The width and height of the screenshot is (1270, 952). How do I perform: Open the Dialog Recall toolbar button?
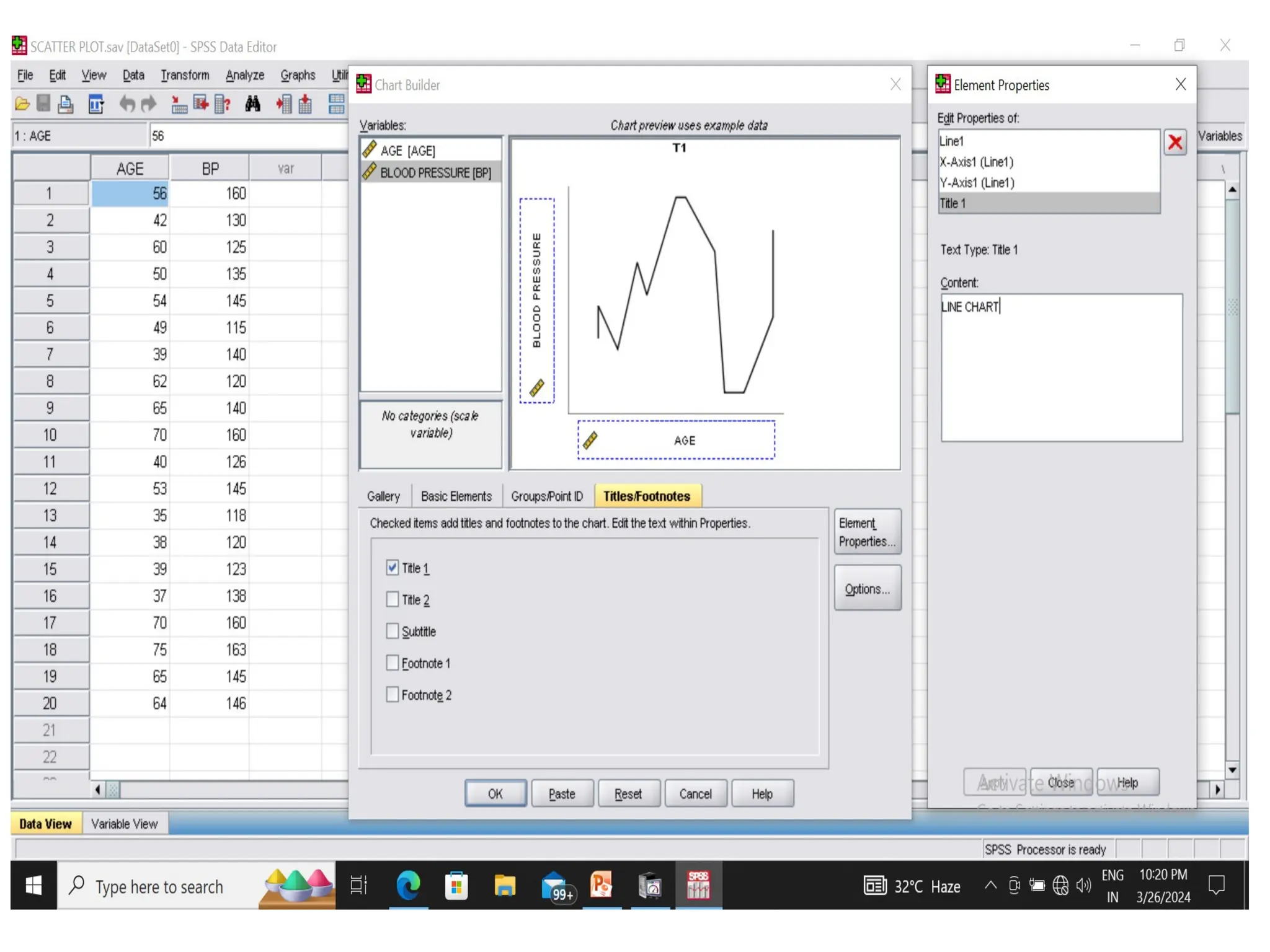pos(96,104)
